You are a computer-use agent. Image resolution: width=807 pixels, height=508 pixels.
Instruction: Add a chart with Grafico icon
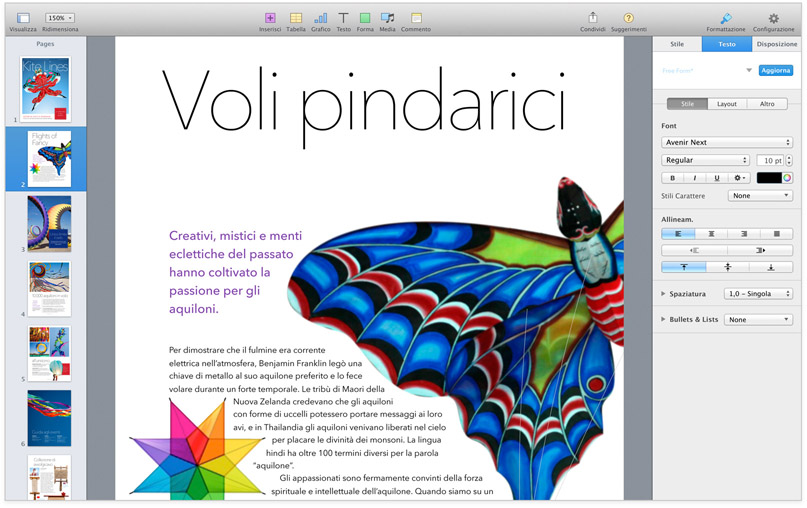[x=321, y=19]
